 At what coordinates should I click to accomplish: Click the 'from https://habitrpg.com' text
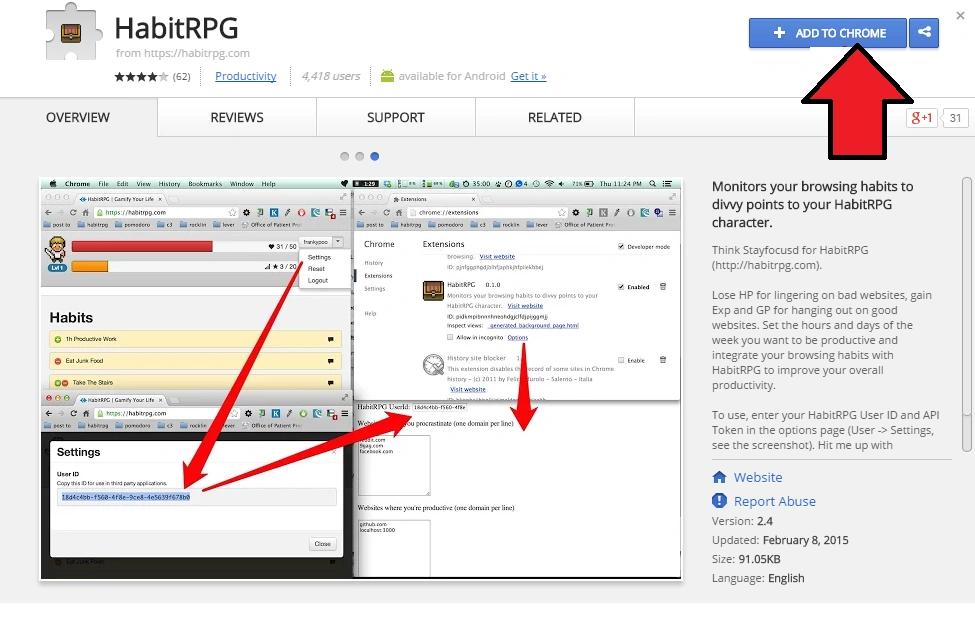pyautogui.click(x=183, y=53)
